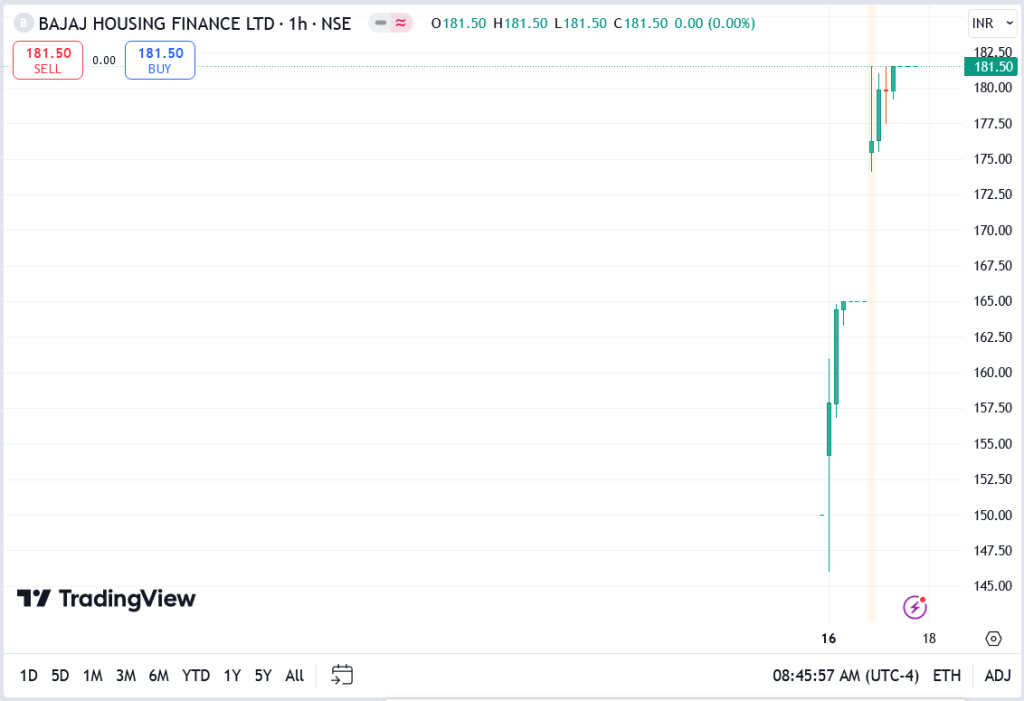
Task: Switch to the 5Y range
Action: click(x=263, y=676)
